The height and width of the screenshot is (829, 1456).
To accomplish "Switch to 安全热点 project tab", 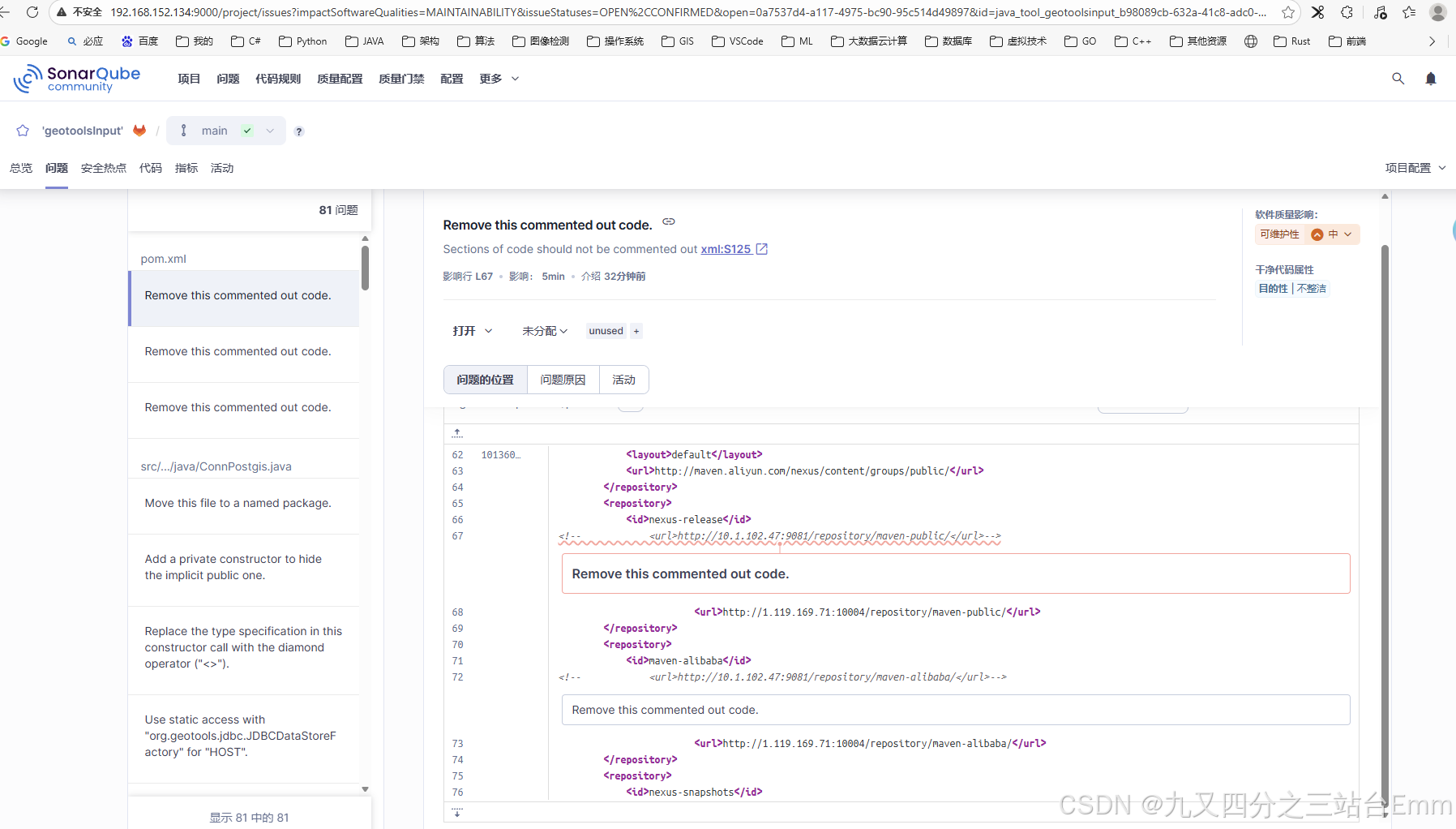I will click(x=104, y=168).
